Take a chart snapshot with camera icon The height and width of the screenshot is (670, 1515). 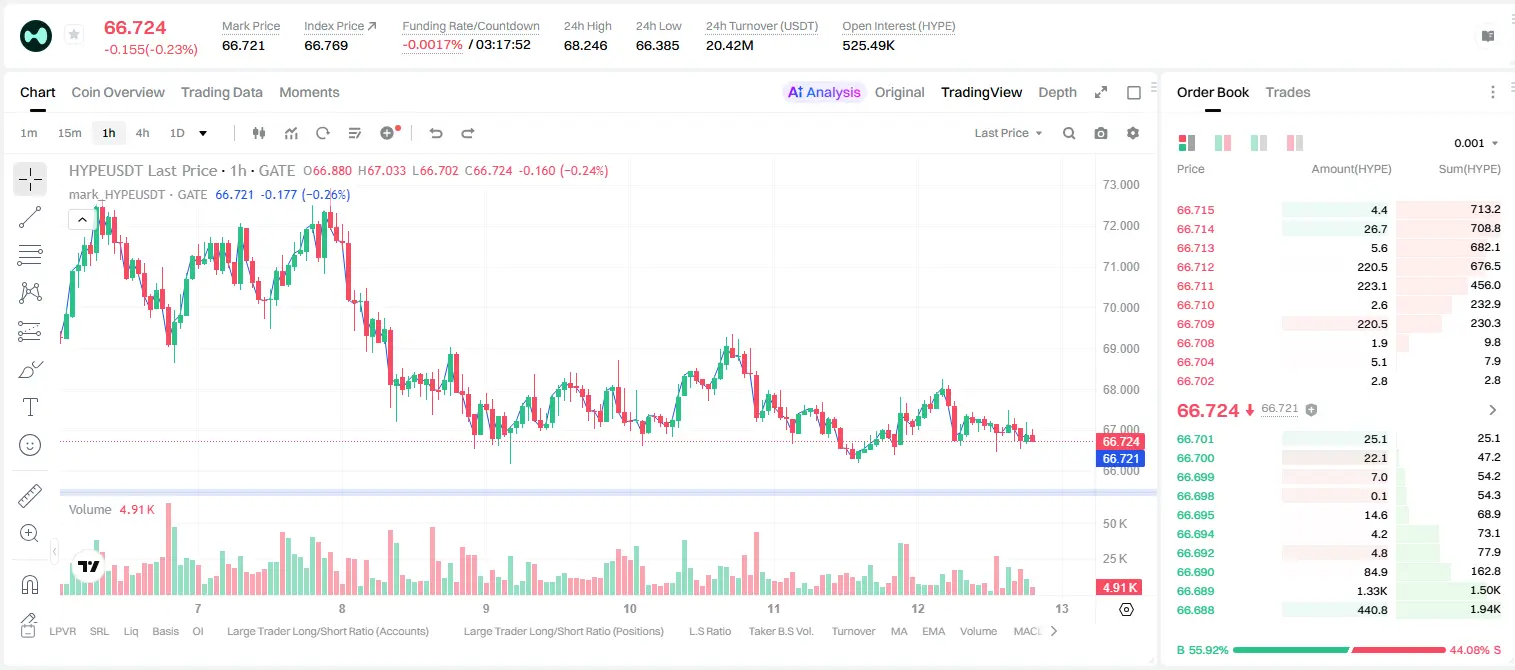pos(1101,133)
